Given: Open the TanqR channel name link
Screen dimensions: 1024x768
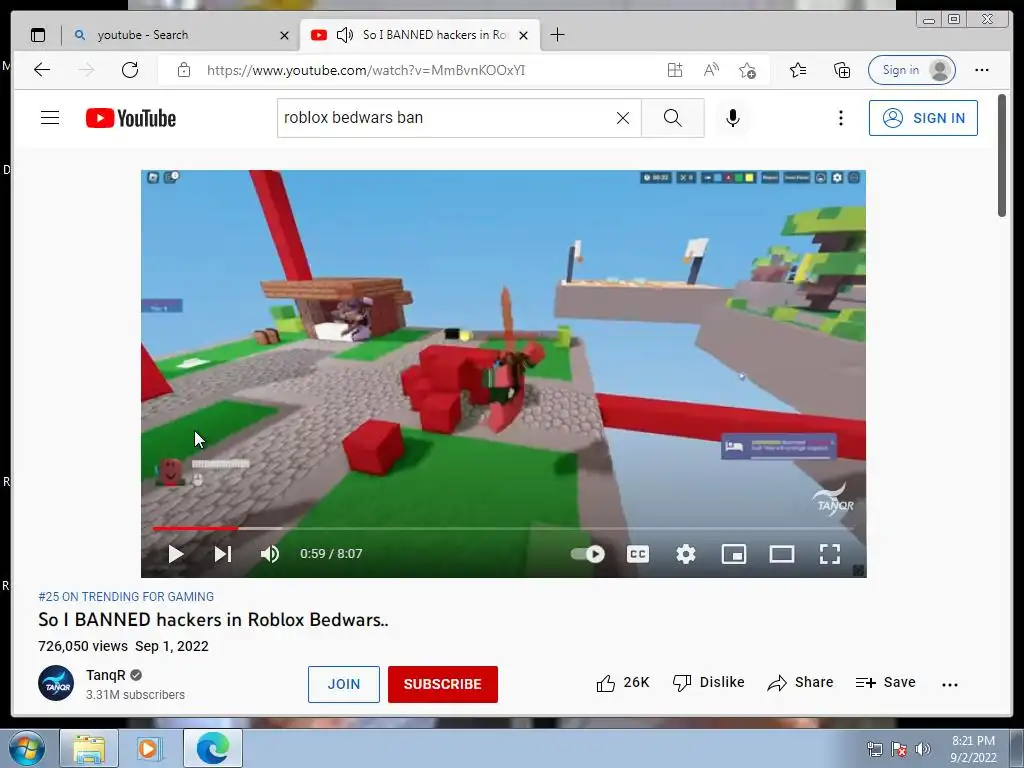Looking at the screenshot, I should tap(106, 675).
